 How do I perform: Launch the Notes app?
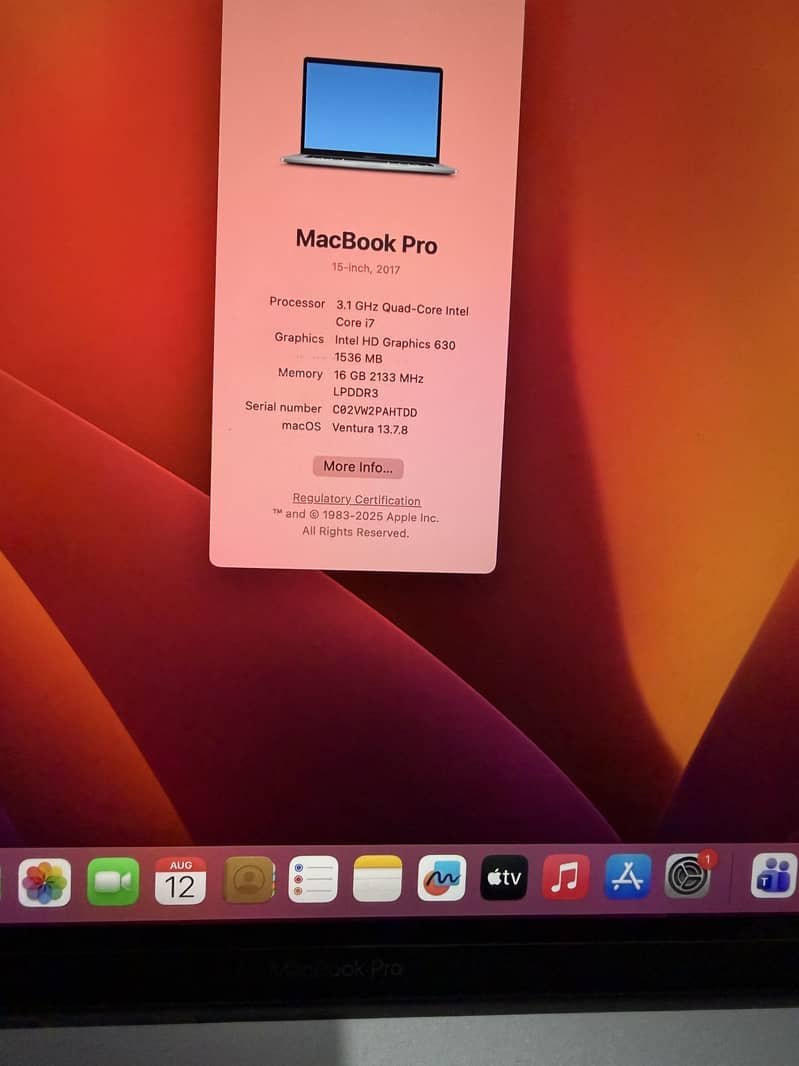point(377,878)
